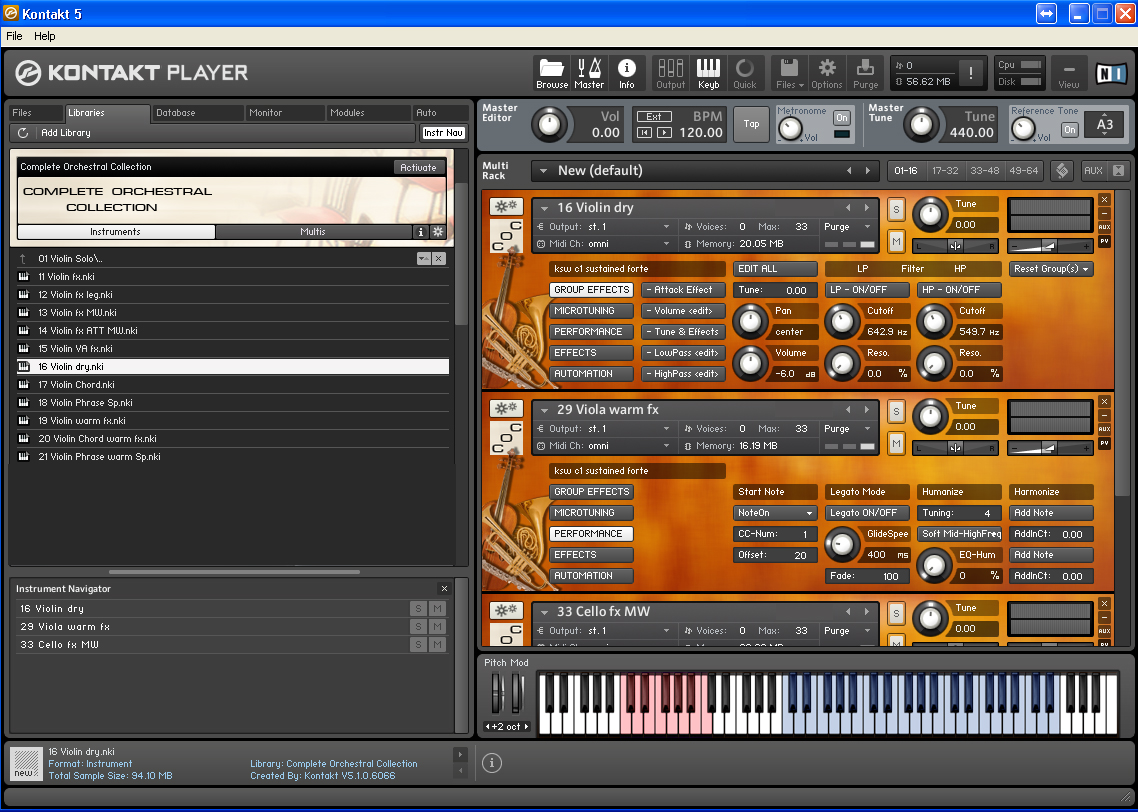Open the Files disk icon menu

(x=789, y=73)
